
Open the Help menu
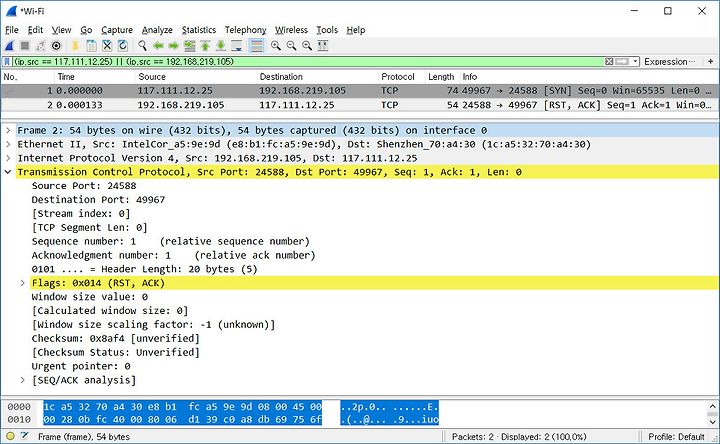pyautogui.click(x=355, y=30)
